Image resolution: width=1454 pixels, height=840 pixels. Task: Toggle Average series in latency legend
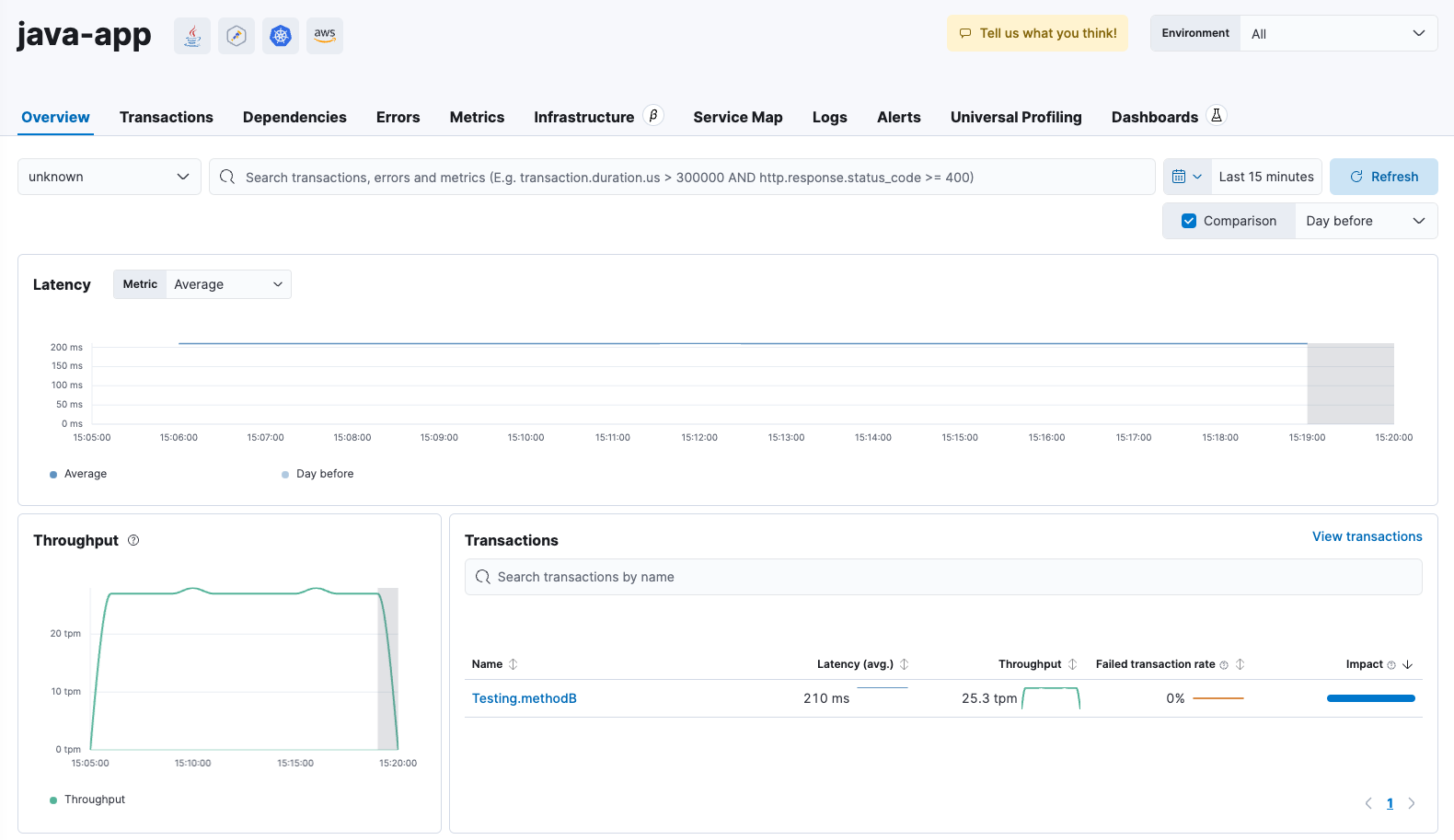point(85,474)
